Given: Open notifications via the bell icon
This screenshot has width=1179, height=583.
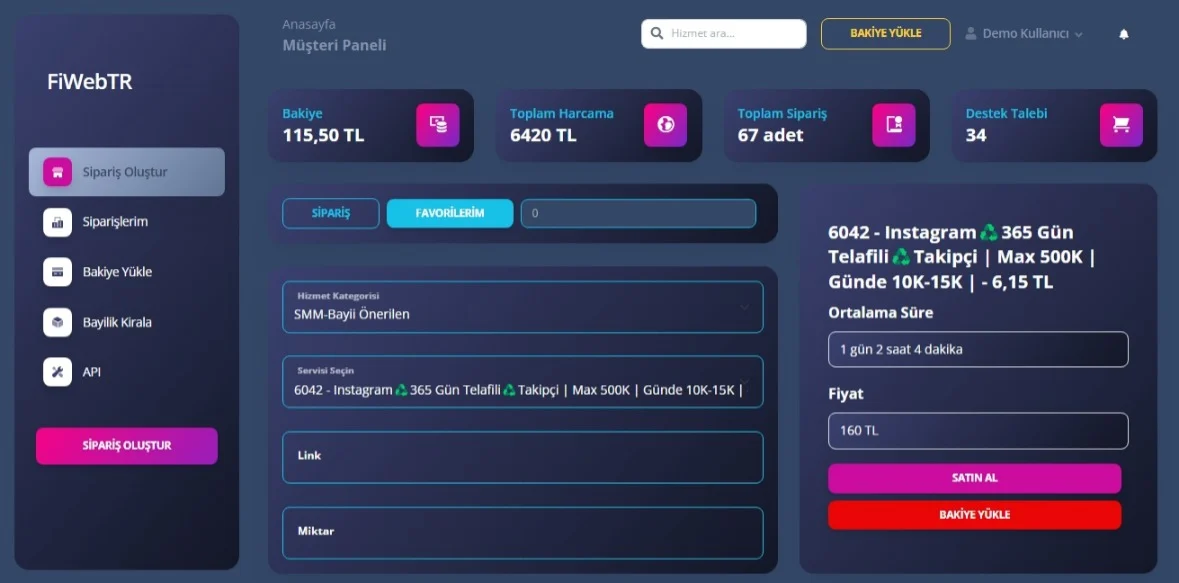Looking at the screenshot, I should [1124, 34].
